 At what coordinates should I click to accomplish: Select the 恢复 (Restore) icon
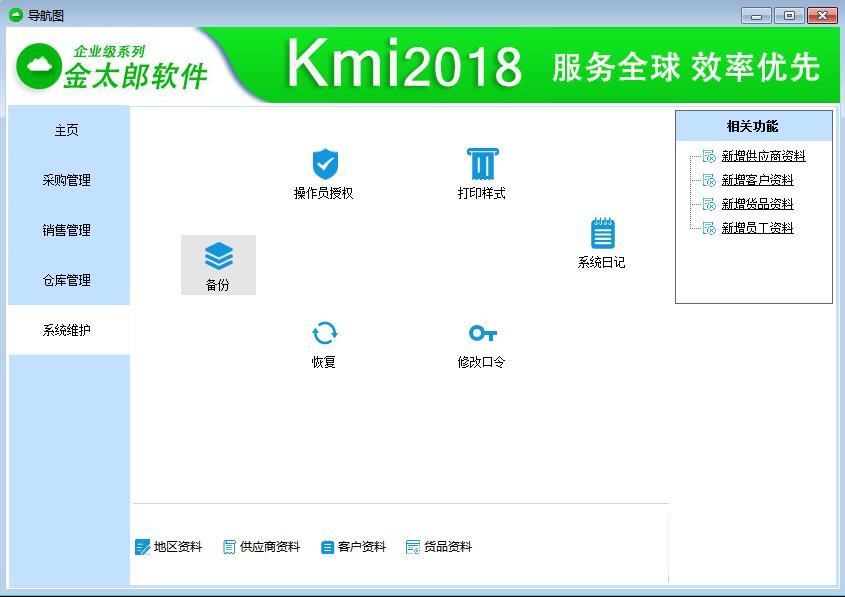click(323, 344)
